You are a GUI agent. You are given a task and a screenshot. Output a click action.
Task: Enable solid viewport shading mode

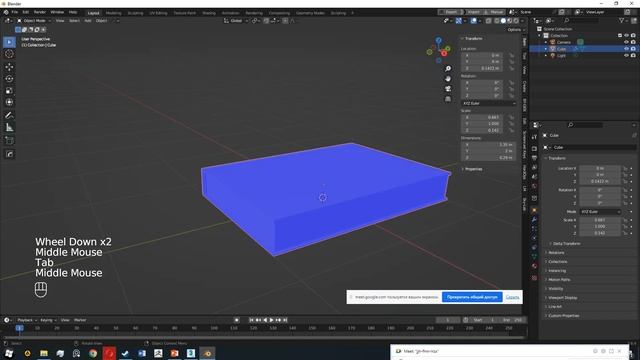(x=503, y=20)
